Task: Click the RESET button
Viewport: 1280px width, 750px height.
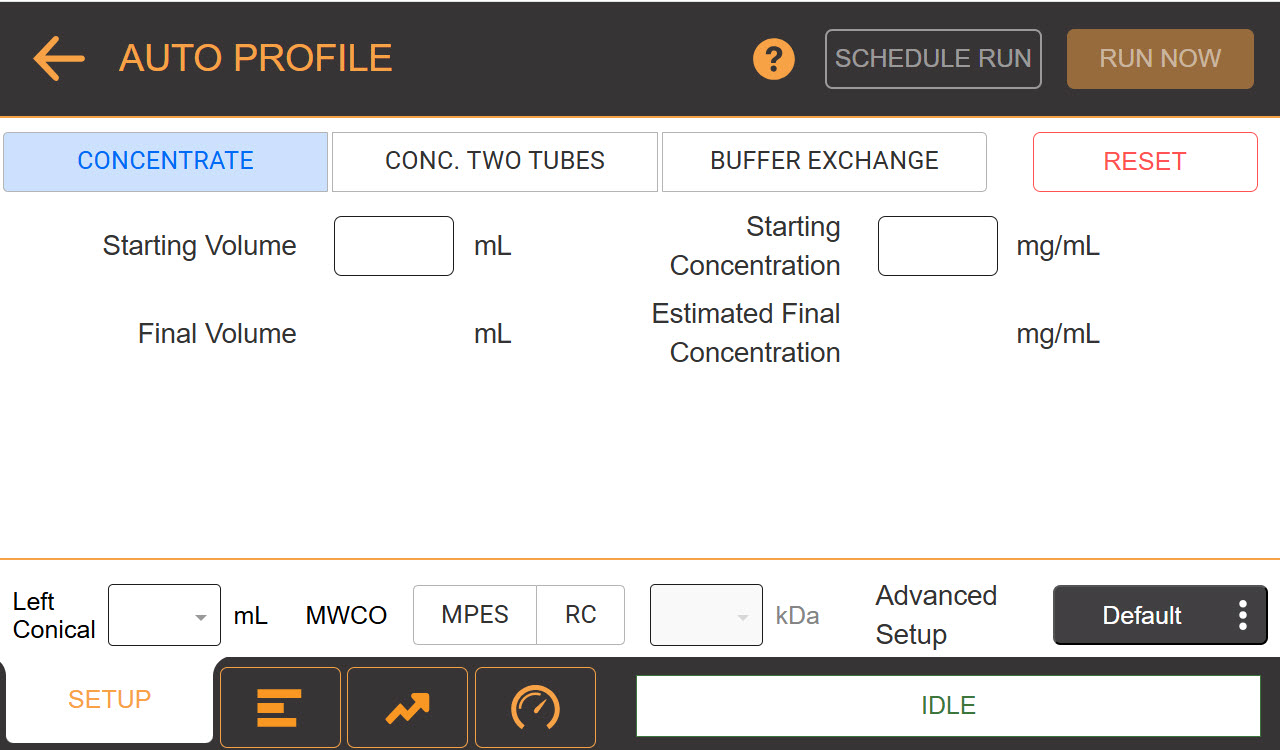Action: click(x=1145, y=161)
